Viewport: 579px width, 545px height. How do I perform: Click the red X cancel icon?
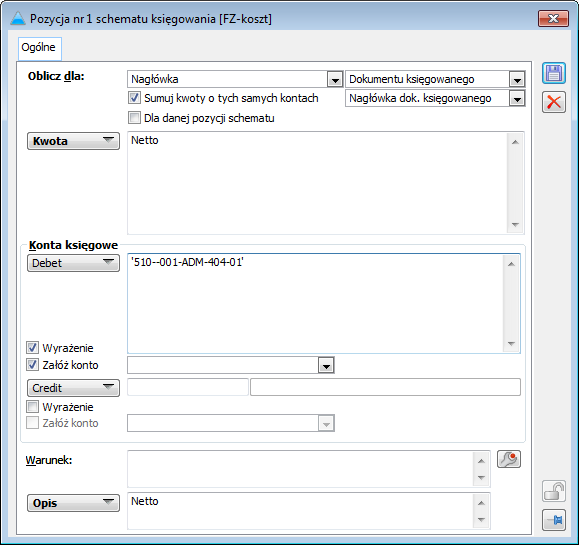tap(554, 102)
